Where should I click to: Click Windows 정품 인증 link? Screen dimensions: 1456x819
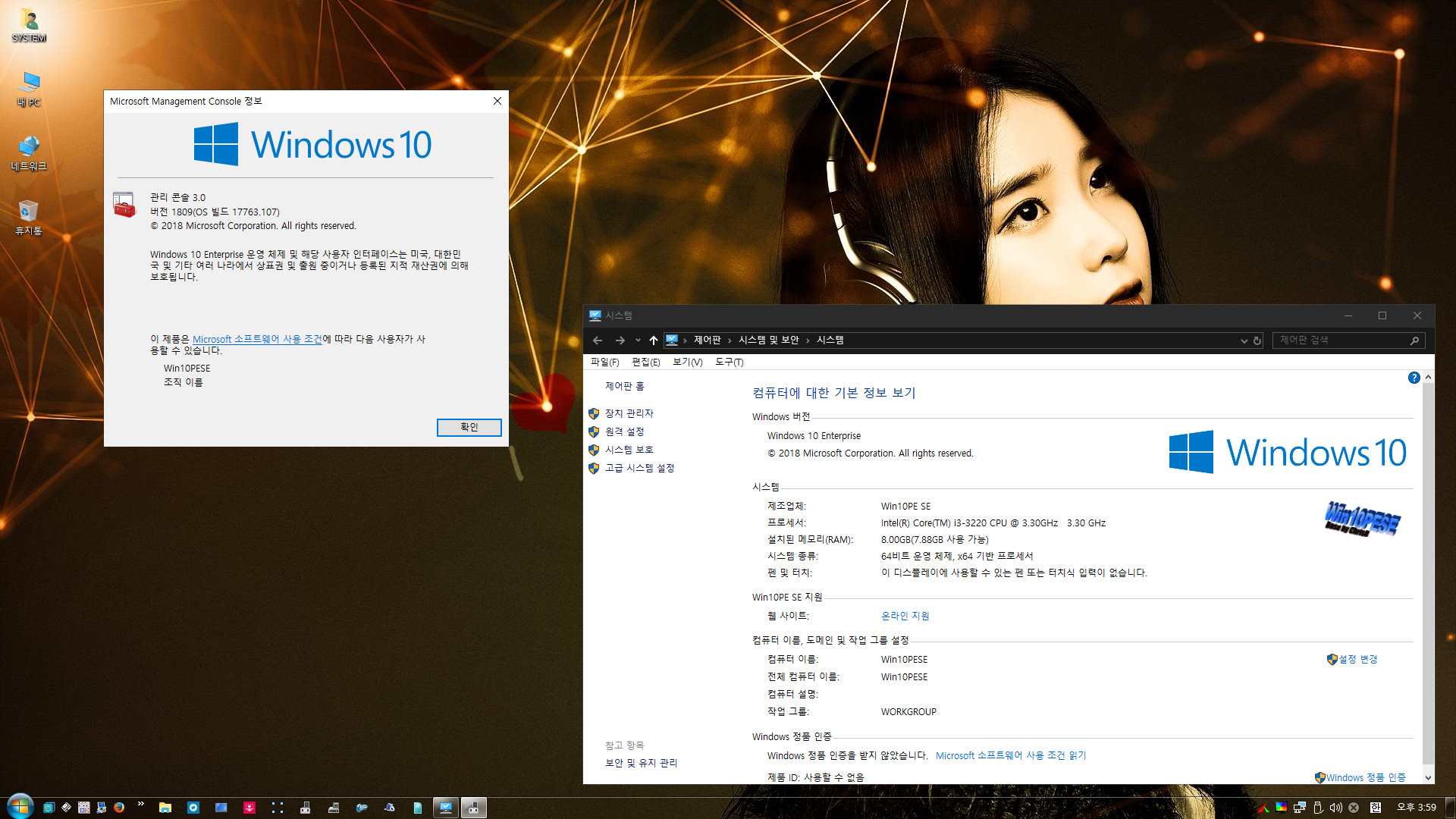[x=1366, y=777]
